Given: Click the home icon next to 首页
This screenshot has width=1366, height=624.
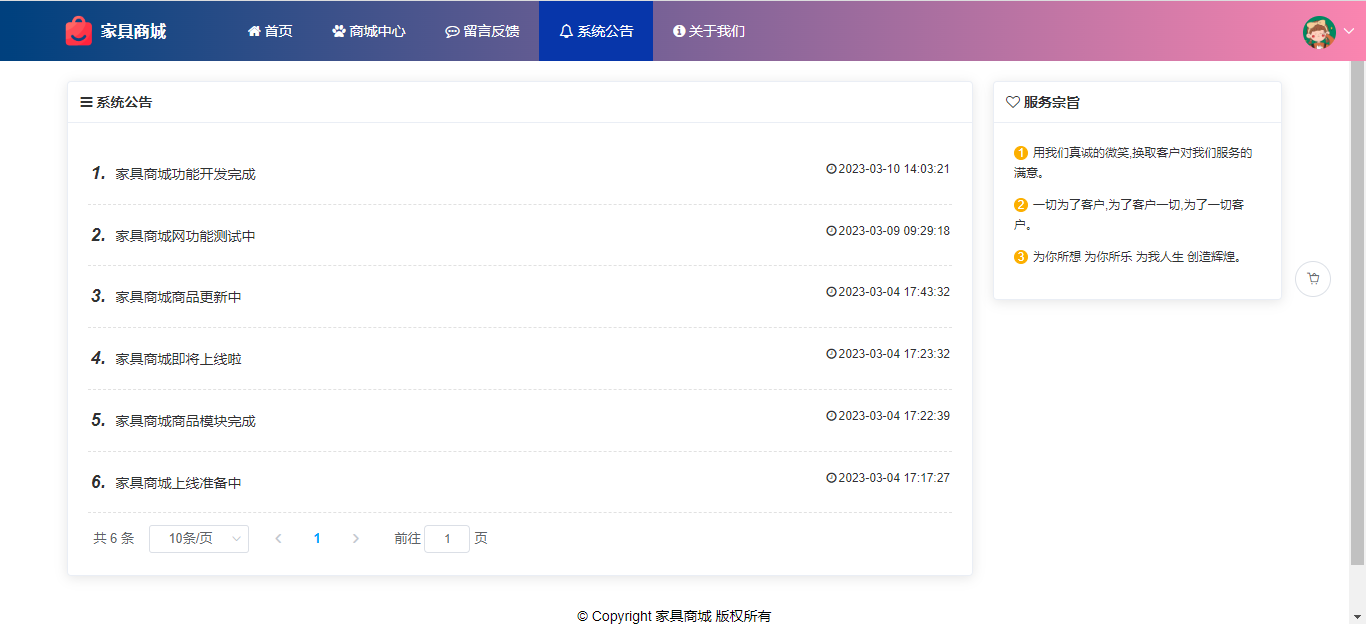Looking at the screenshot, I should (x=254, y=31).
